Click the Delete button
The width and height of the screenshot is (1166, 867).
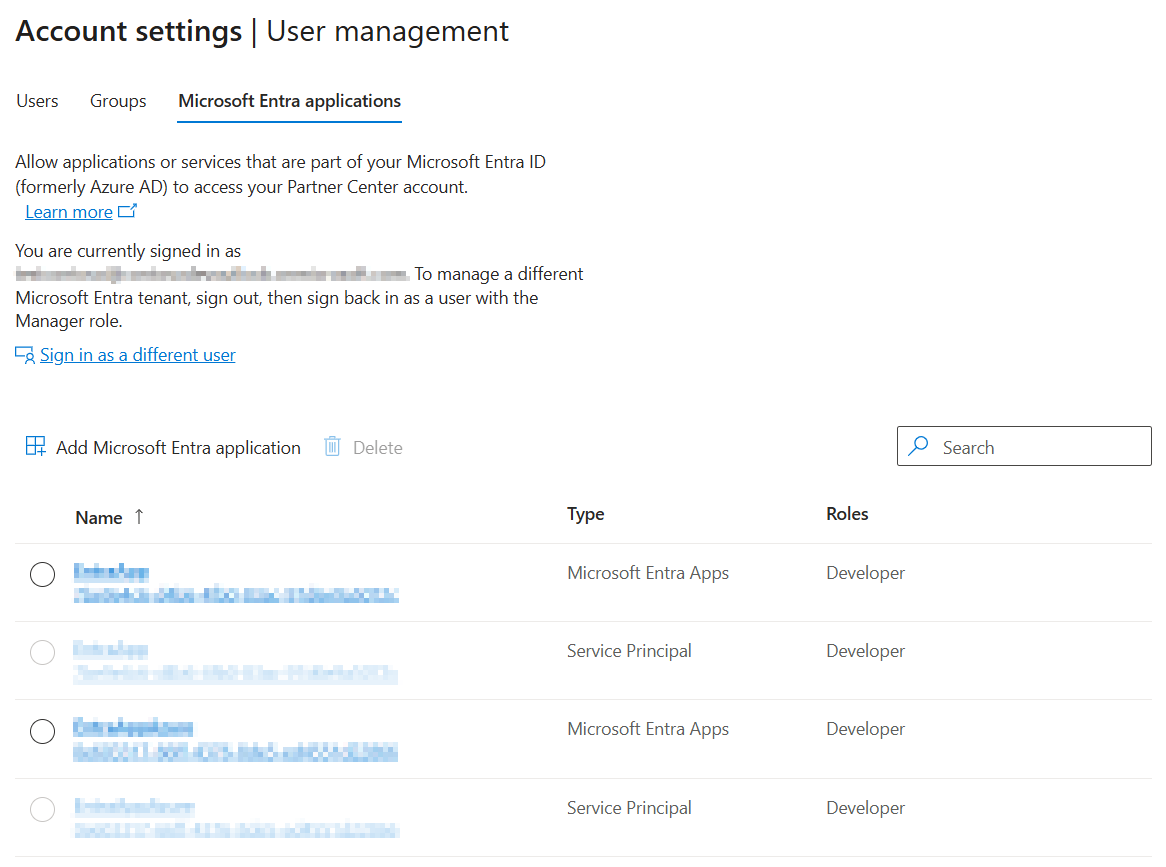pyautogui.click(x=364, y=448)
